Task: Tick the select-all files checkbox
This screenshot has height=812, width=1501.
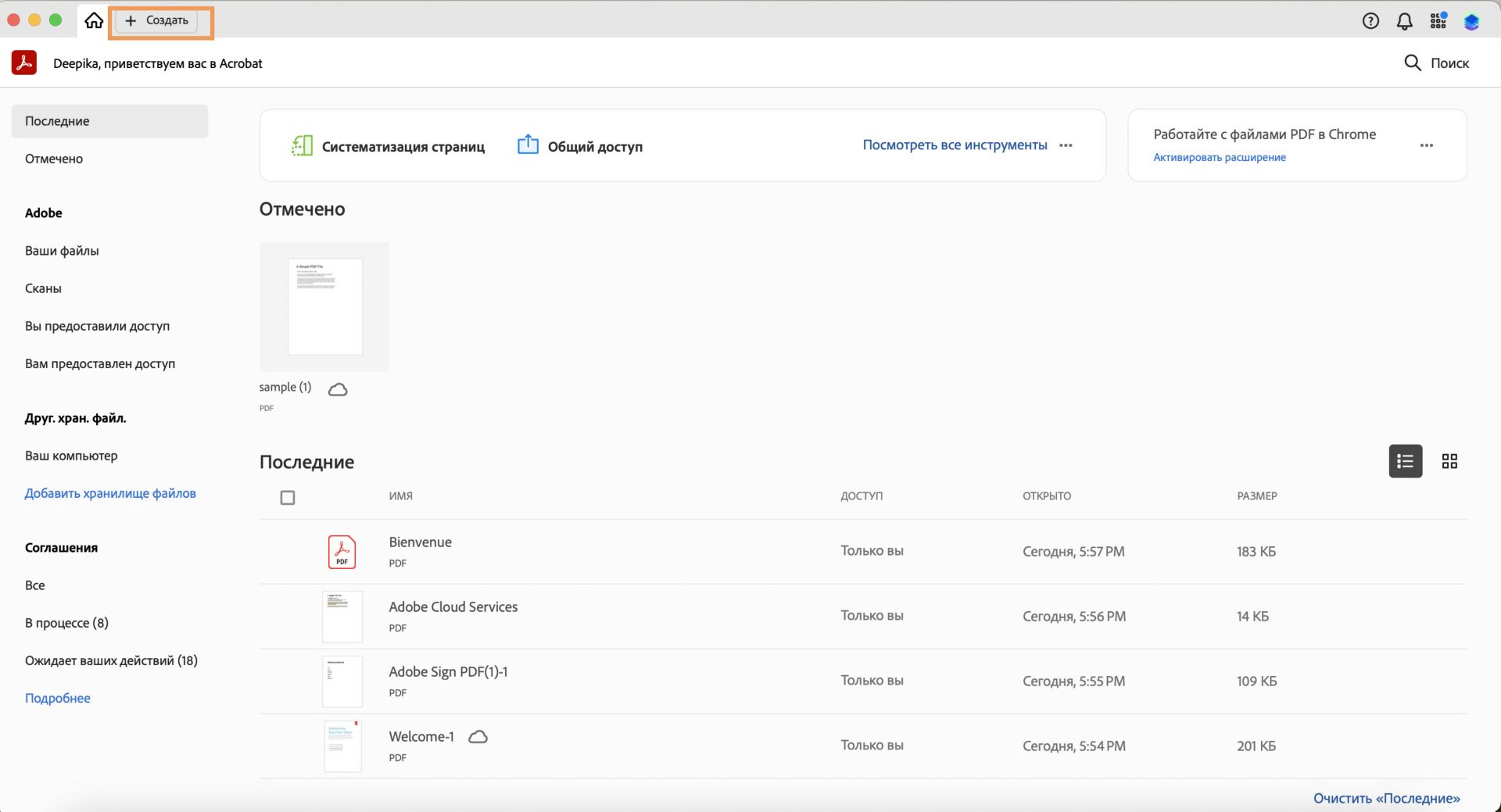Action: pyautogui.click(x=288, y=498)
